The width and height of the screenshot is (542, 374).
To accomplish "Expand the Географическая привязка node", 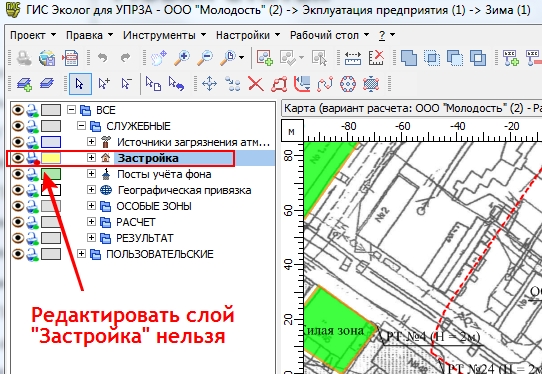I will point(91,190).
